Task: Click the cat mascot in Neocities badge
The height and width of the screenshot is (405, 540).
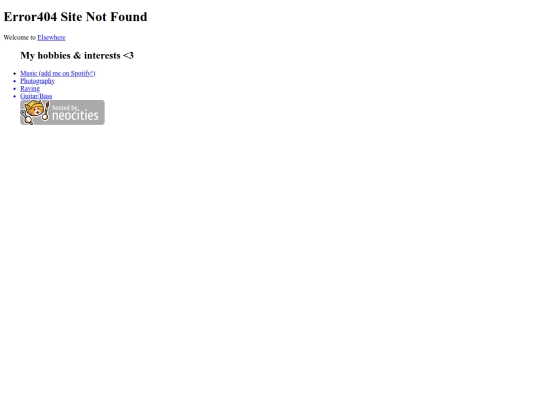Action: point(35,112)
